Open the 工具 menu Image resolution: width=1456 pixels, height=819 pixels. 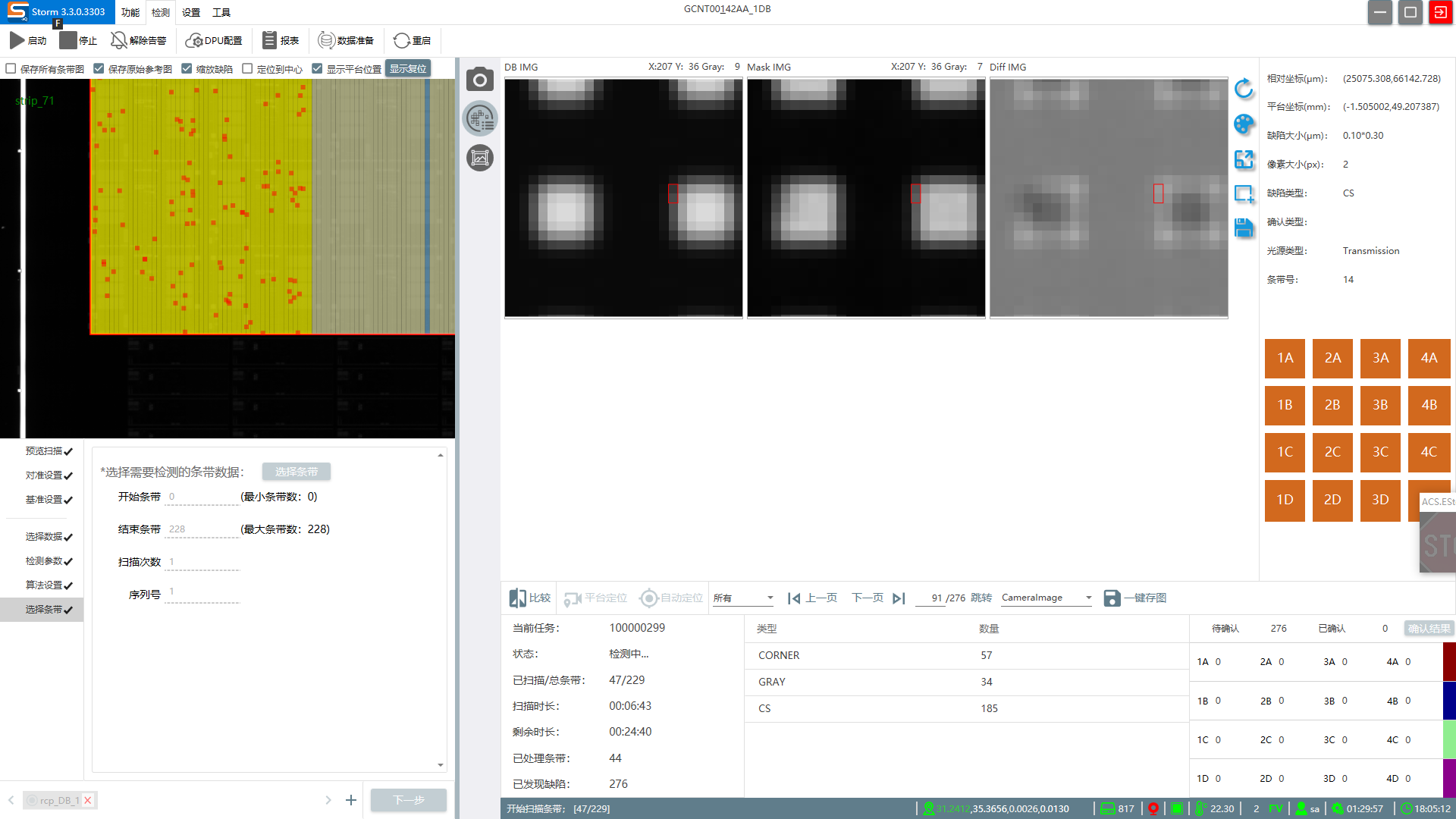[x=221, y=12]
